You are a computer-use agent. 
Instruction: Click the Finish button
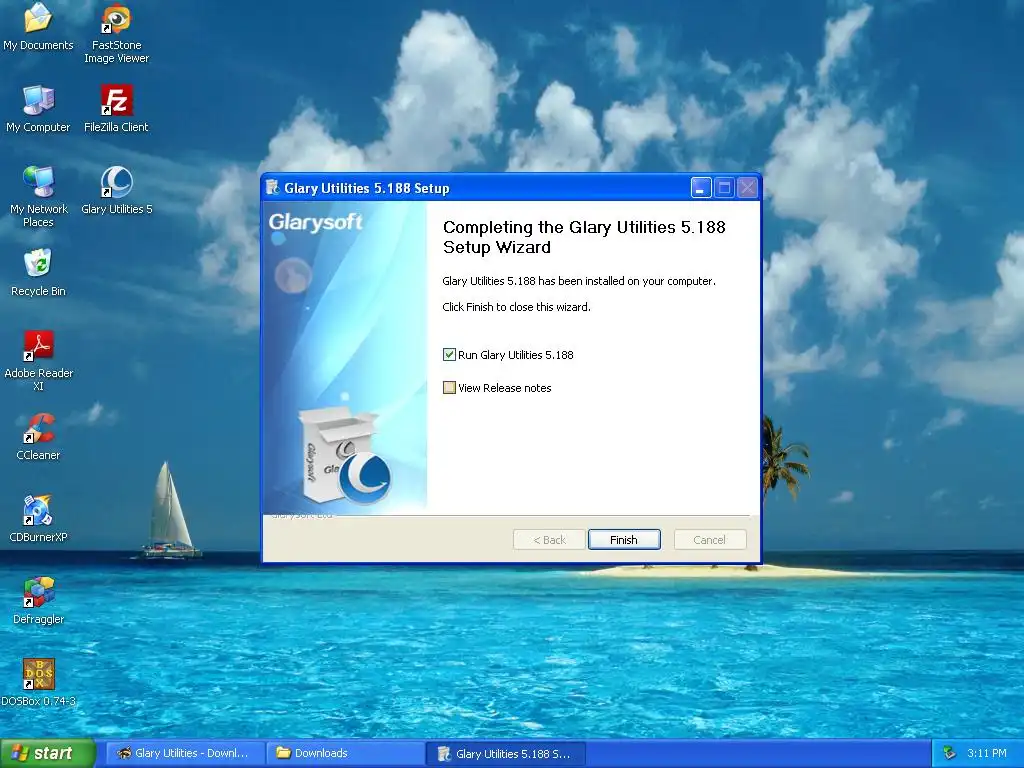point(624,539)
